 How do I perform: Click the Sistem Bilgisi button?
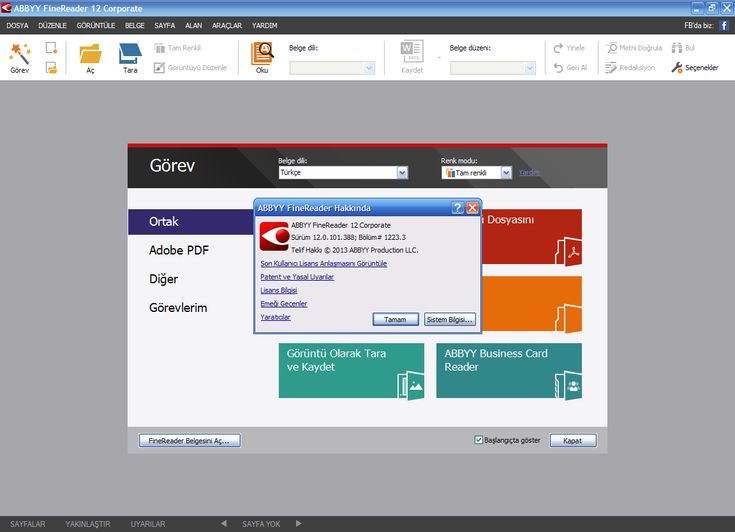tap(450, 319)
